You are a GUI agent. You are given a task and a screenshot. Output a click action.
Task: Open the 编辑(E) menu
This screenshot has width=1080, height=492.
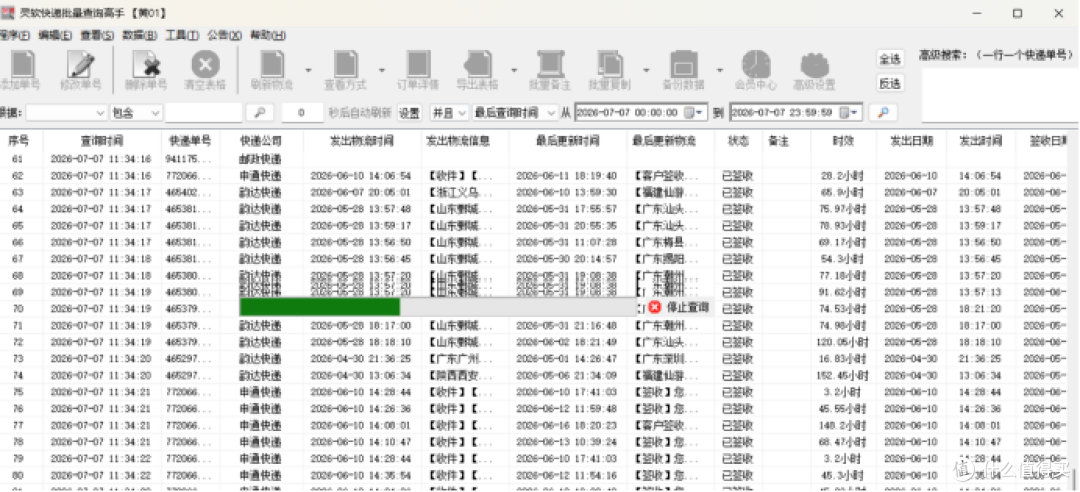click(55, 35)
